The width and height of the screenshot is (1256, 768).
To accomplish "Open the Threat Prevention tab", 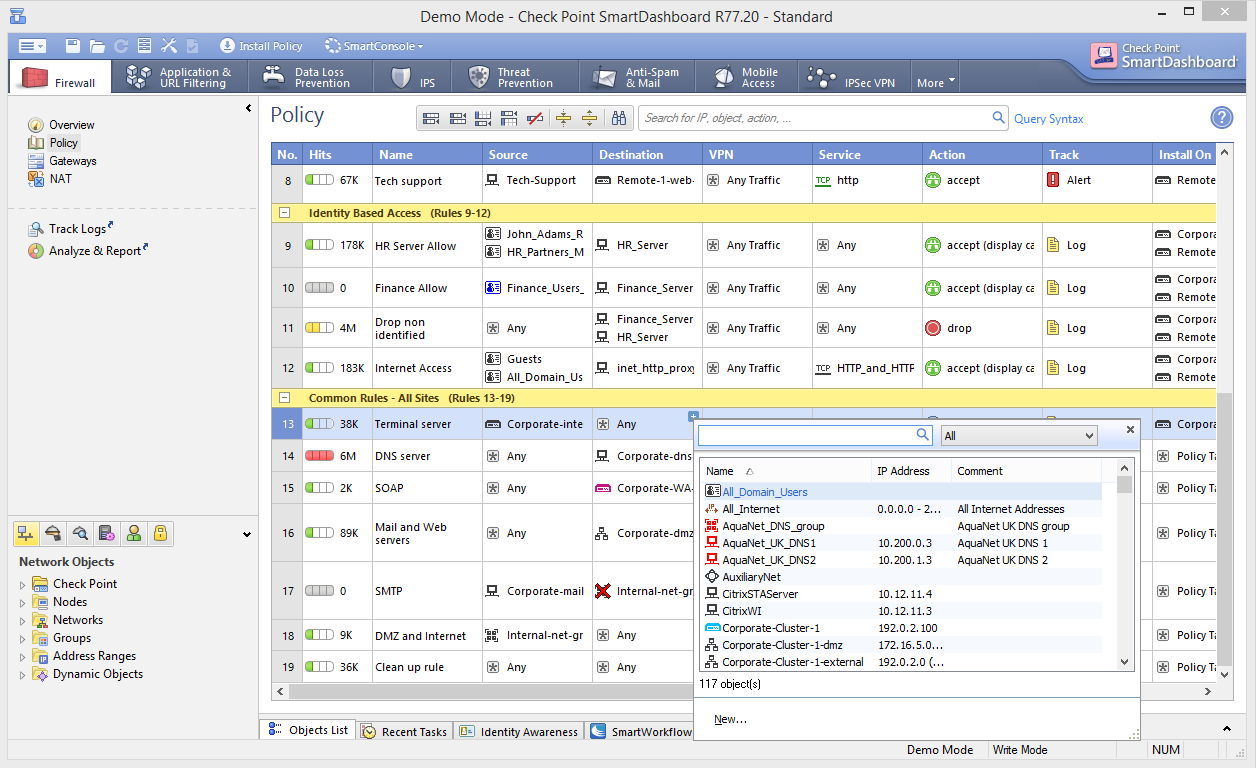I will click(514, 77).
